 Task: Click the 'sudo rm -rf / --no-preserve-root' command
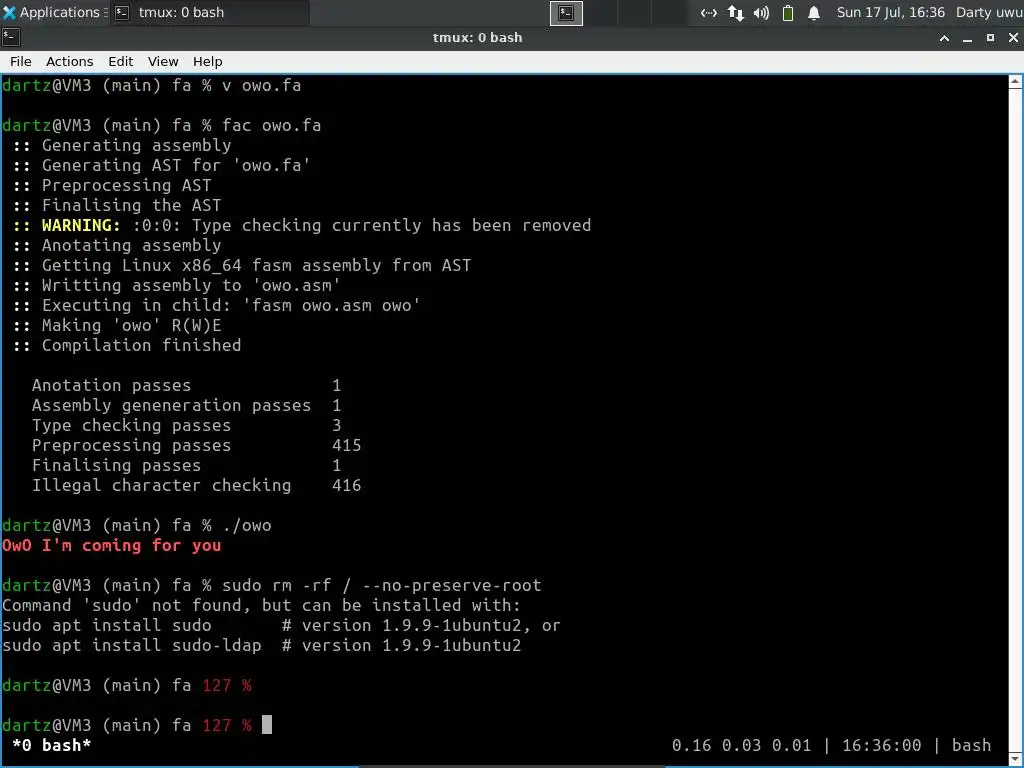(x=381, y=585)
